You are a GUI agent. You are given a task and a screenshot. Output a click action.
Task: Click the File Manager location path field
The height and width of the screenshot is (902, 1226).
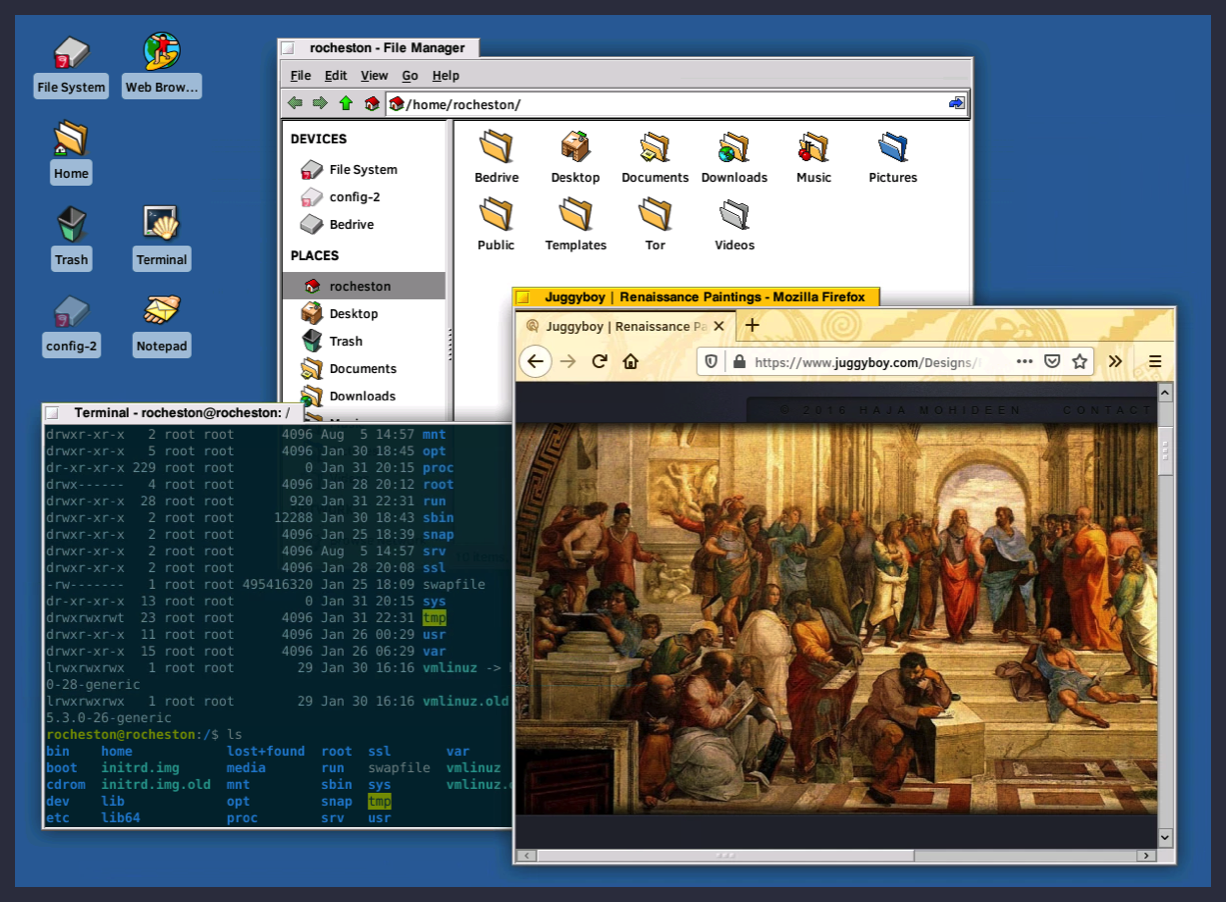[677, 104]
